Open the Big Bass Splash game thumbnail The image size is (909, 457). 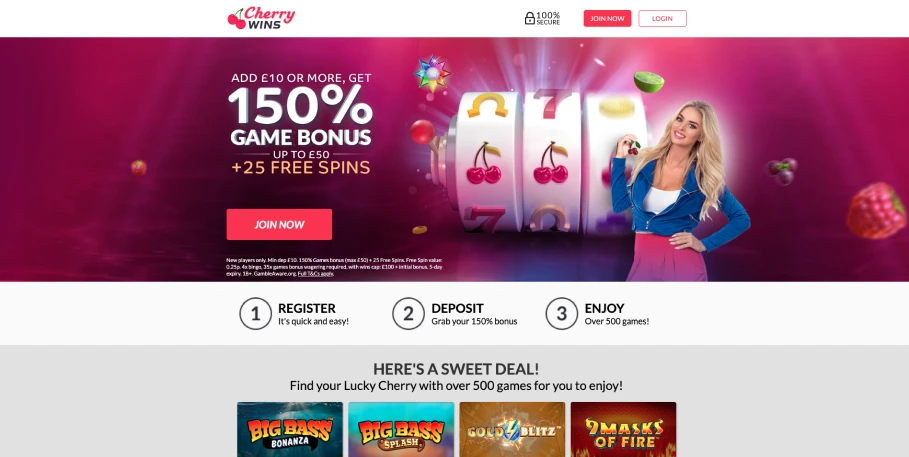pos(401,429)
